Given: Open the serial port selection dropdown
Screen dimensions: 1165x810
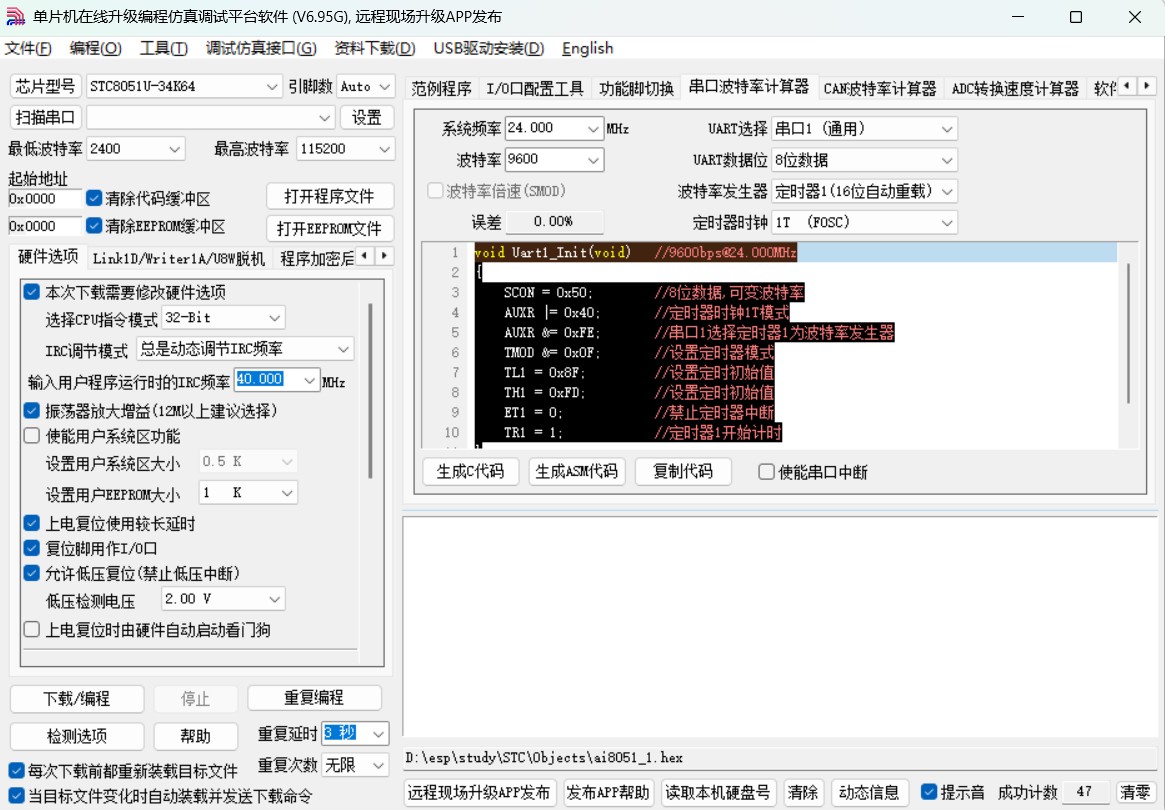Looking at the screenshot, I should (211, 117).
